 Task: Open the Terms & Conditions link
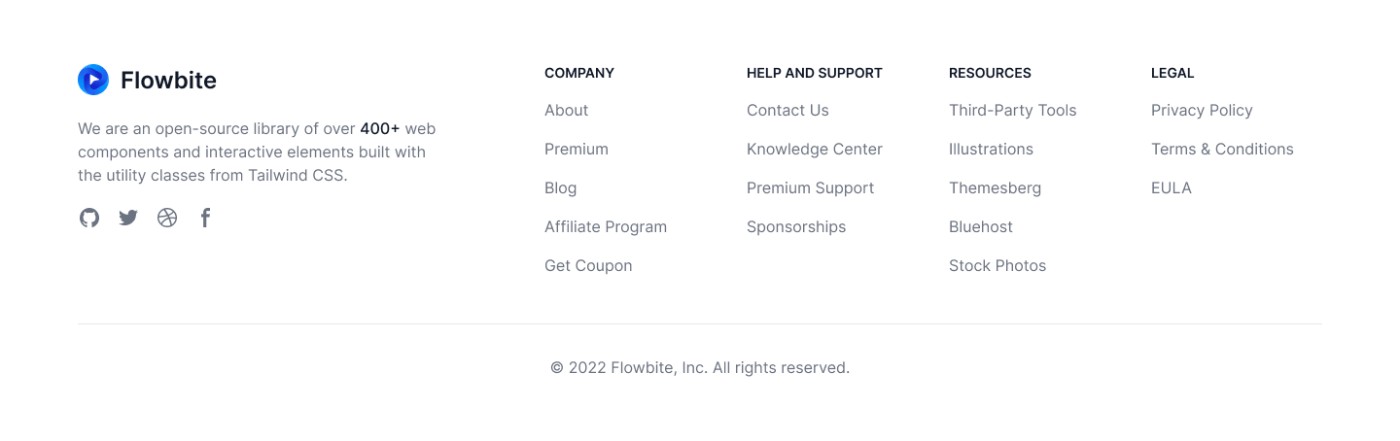pos(1222,149)
